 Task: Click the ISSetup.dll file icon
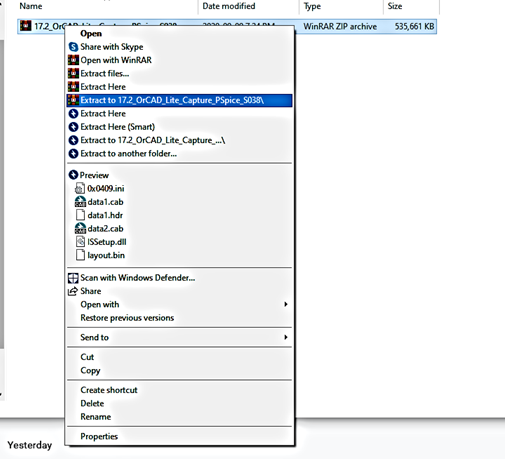(80, 242)
